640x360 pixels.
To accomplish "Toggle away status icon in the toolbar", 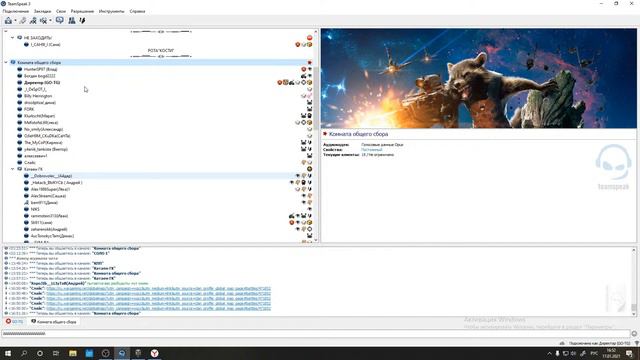I will click(x=43, y=20).
